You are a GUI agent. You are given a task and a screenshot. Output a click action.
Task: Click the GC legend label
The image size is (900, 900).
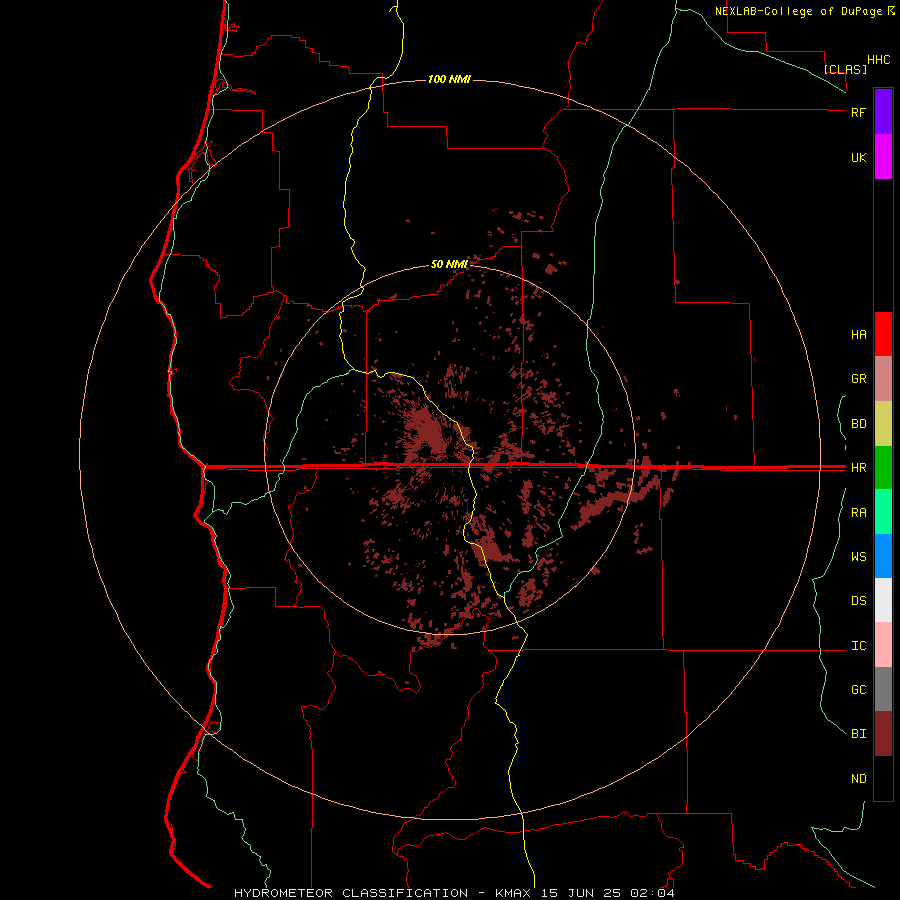point(858,689)
